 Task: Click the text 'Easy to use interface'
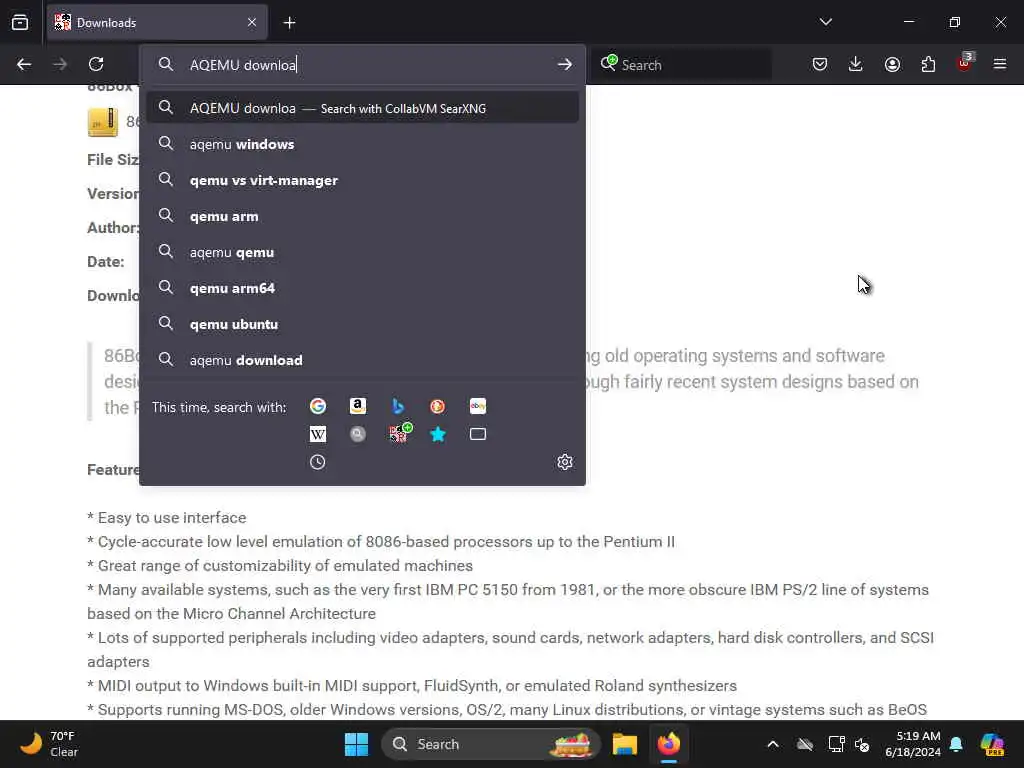(x=172, y=518)
